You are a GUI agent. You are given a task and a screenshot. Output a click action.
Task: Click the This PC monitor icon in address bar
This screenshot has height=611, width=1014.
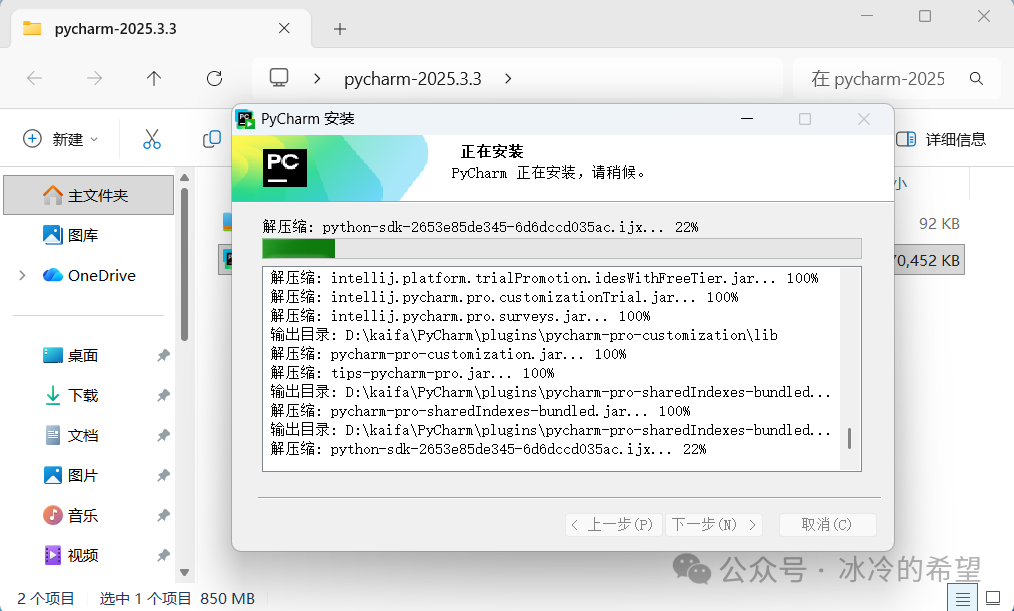[279, 78]
